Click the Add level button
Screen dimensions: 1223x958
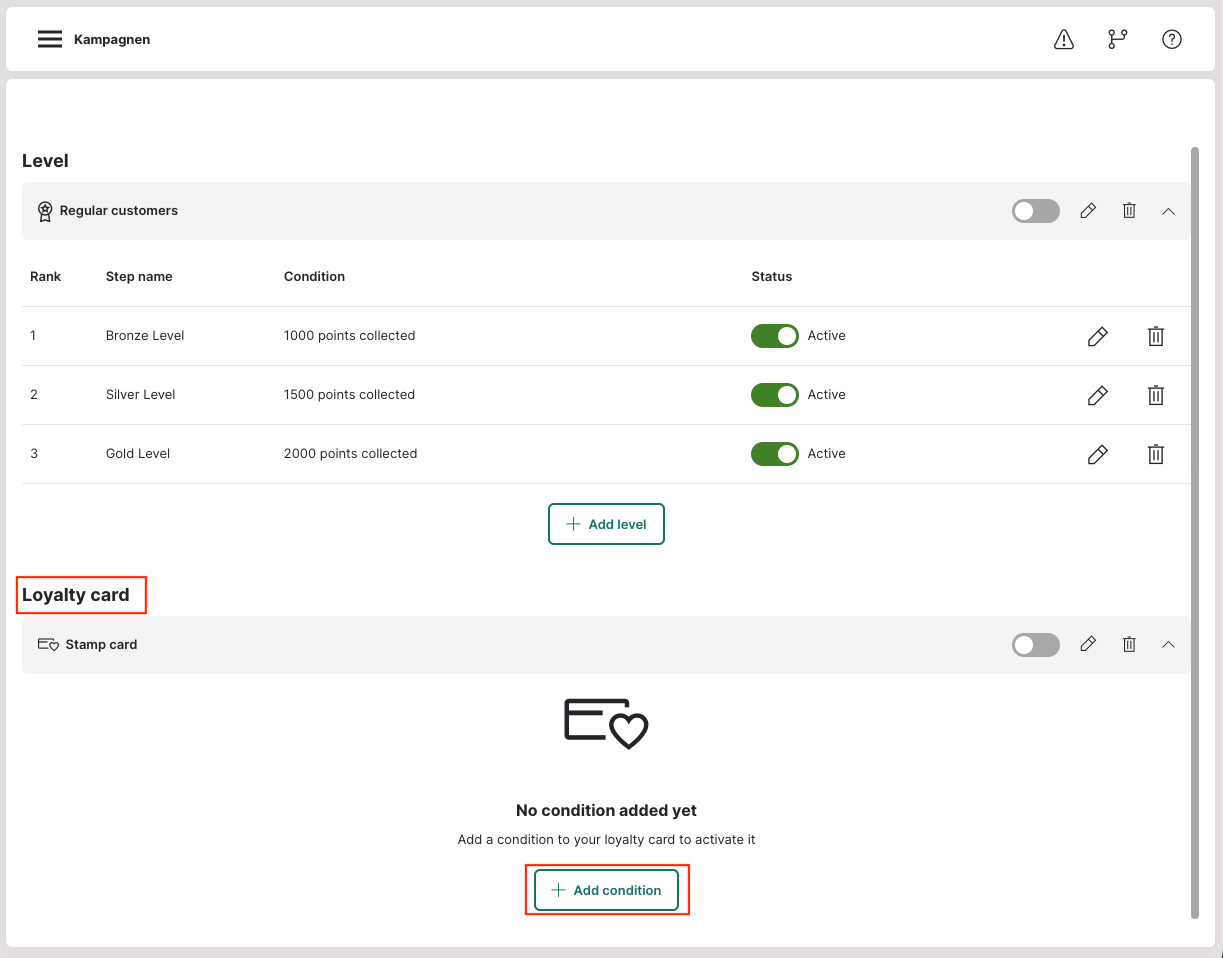(x=606, y=524)
